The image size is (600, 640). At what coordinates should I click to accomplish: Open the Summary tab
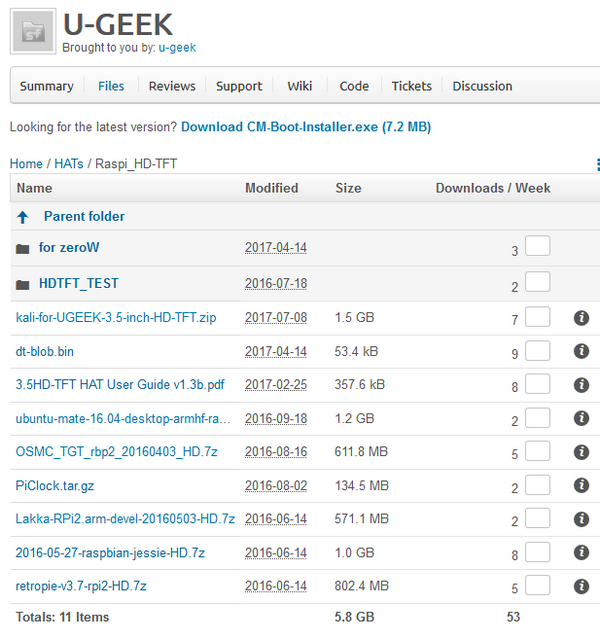click(47, 86)
